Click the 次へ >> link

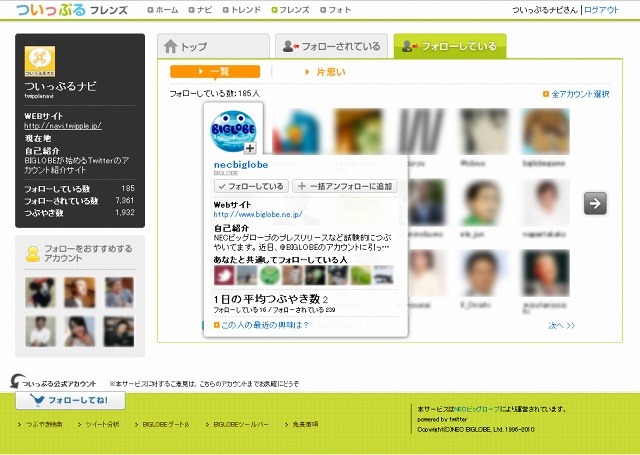pos(562,326)
